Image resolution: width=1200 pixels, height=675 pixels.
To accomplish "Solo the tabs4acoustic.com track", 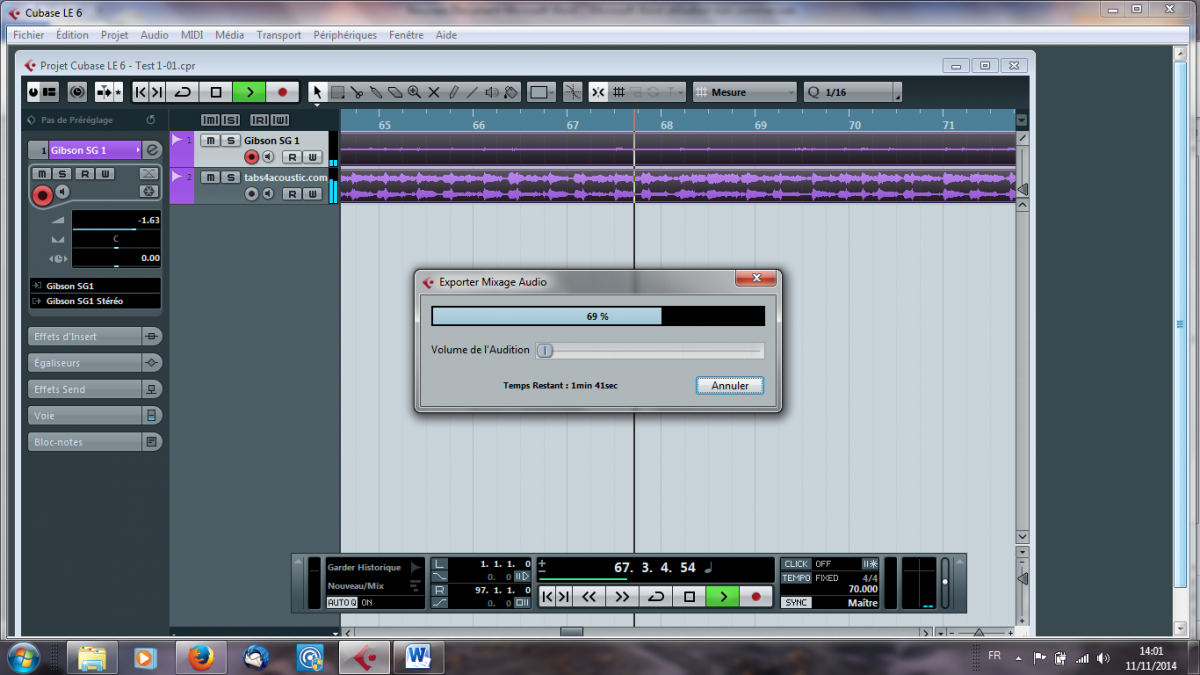I will point(230,177).
